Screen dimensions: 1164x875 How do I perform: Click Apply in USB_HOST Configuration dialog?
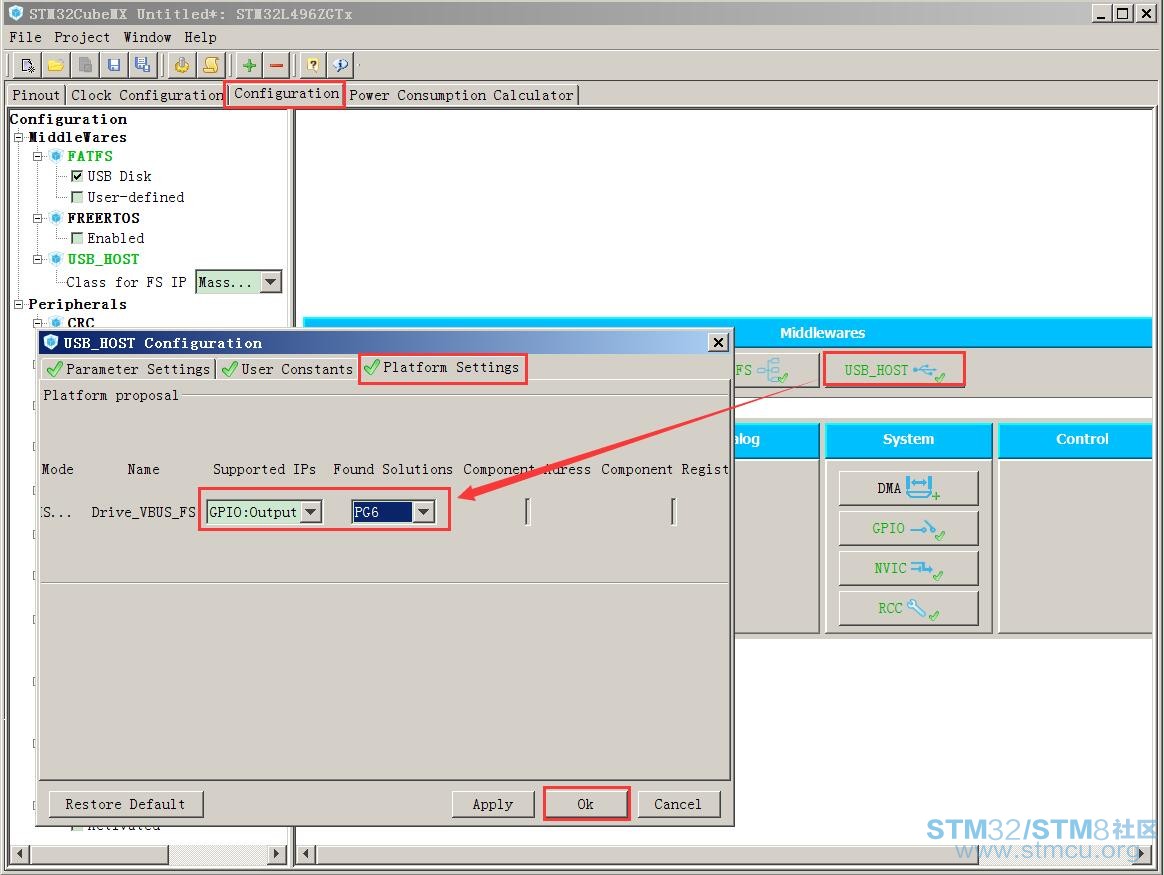click(x=493, y=804)
